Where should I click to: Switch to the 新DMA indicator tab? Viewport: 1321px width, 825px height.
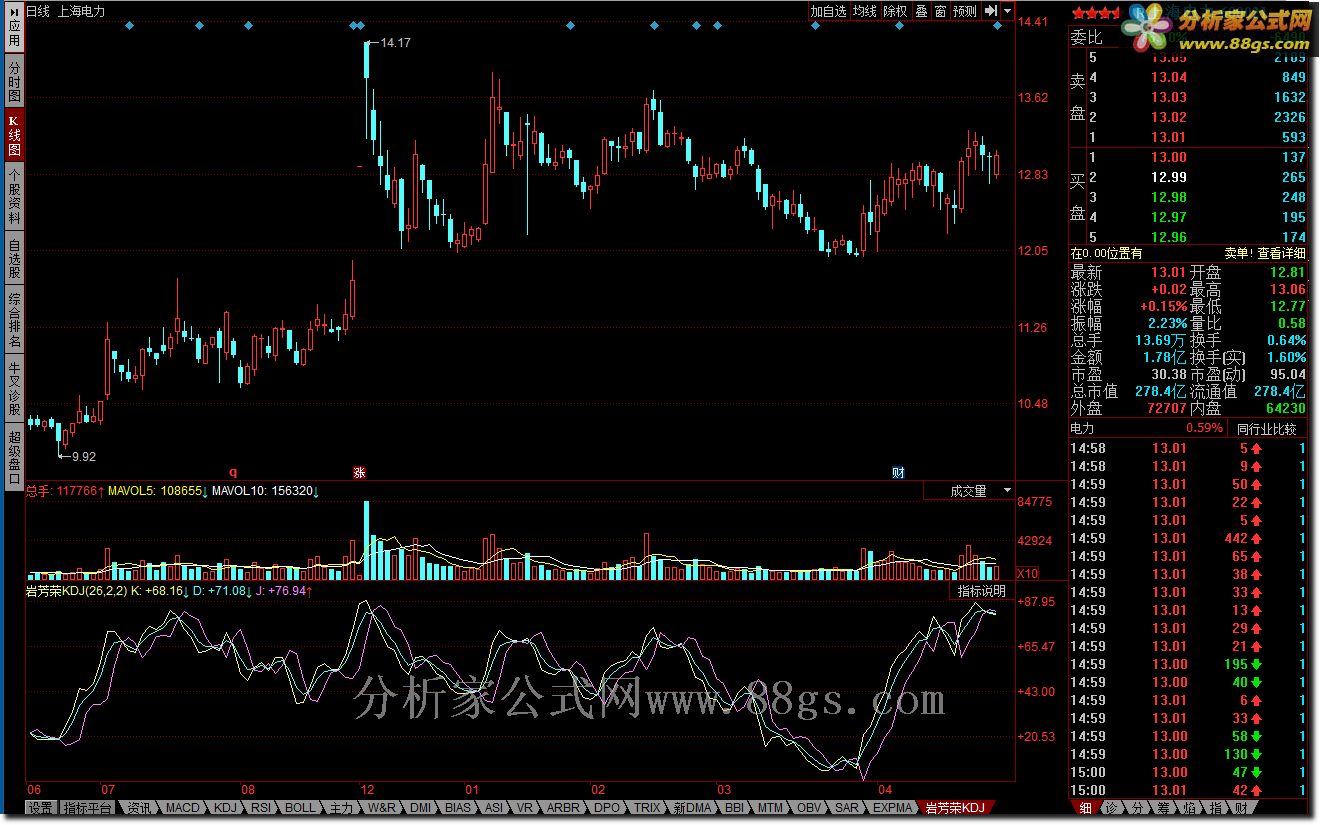coord(692,808)
